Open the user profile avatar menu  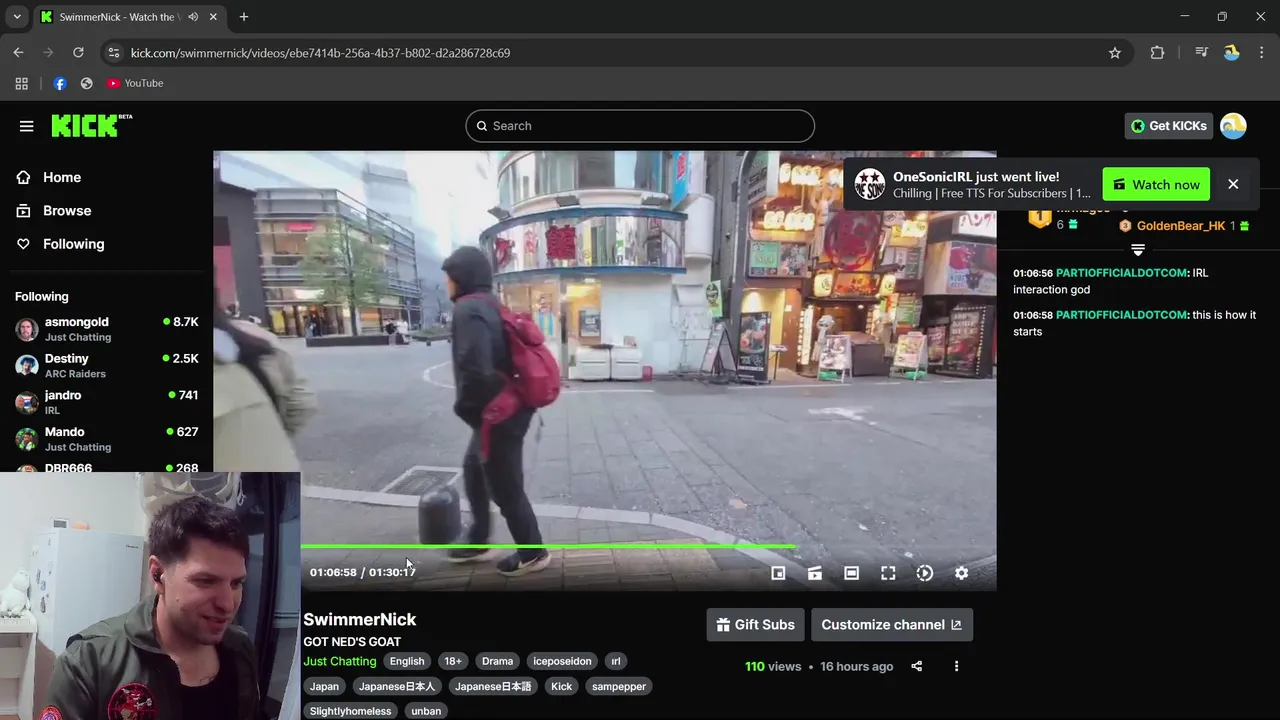point(1233,126)
